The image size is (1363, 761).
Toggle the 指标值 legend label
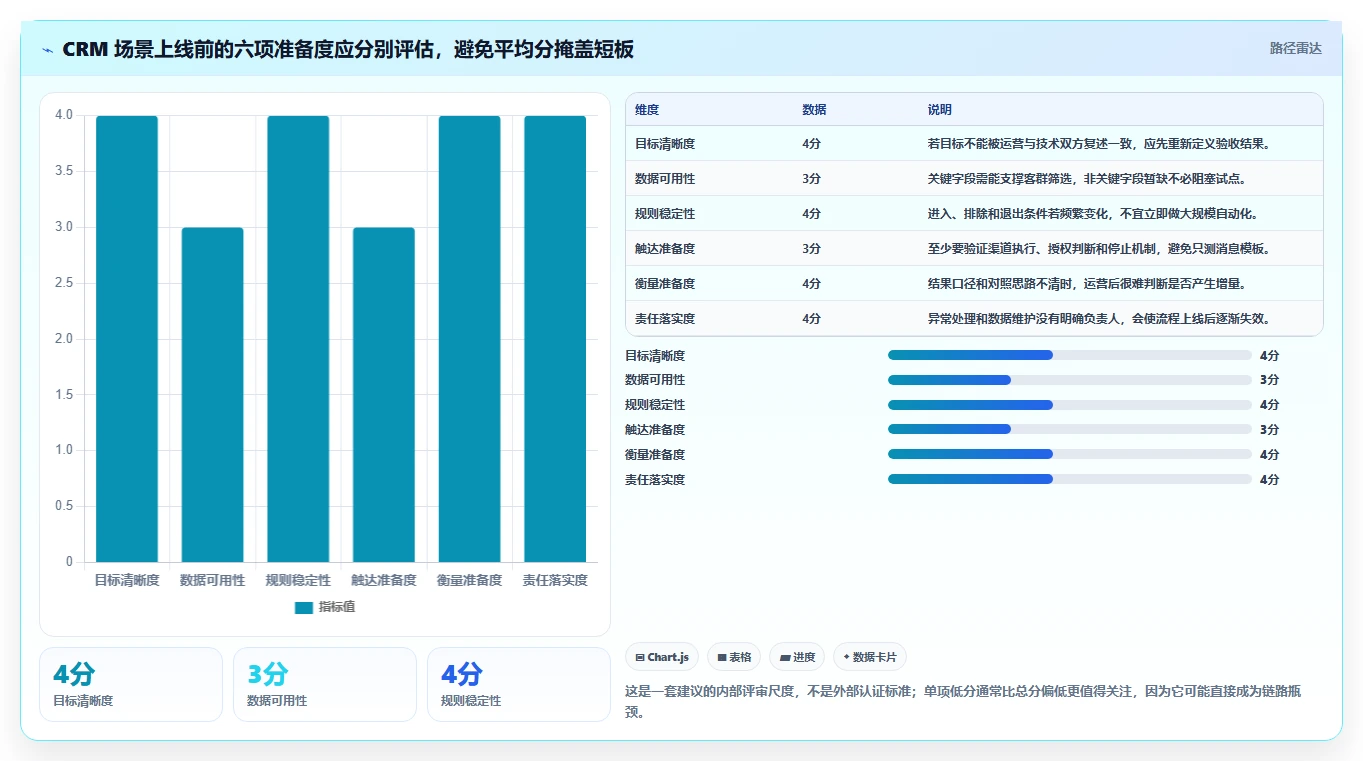pos(336,608)
